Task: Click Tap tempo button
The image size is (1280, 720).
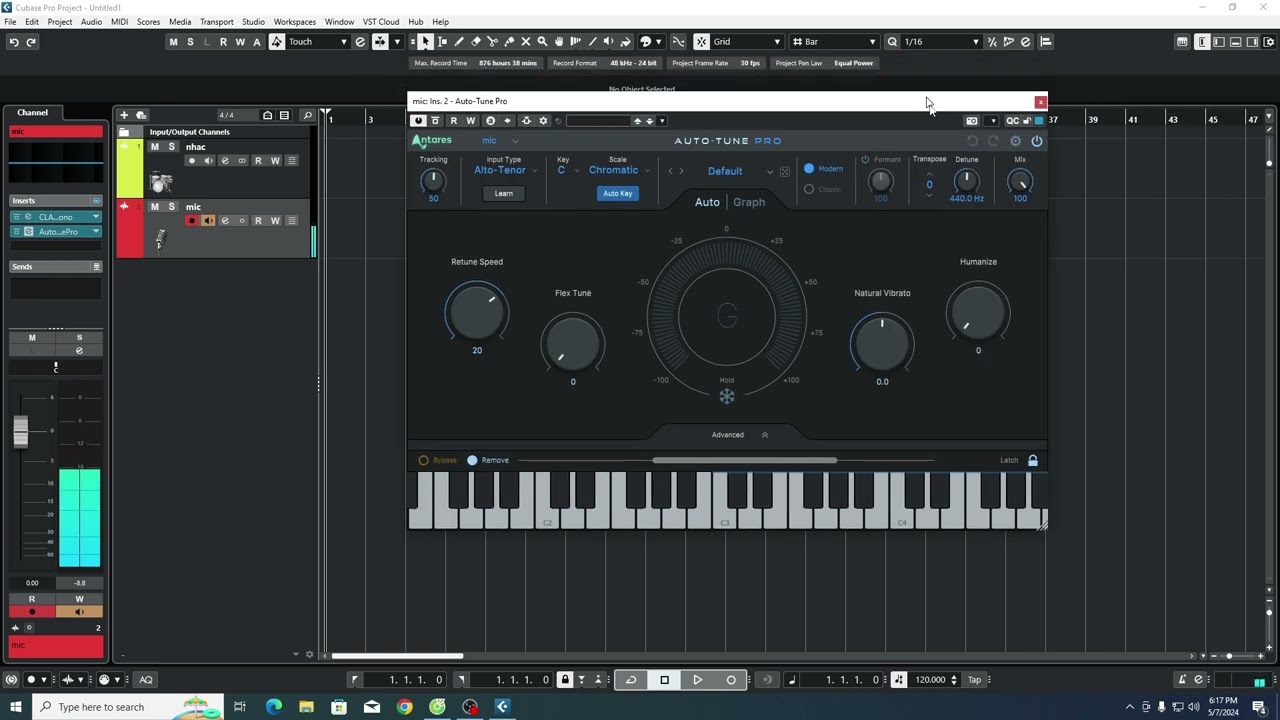Action: [974, 680]
